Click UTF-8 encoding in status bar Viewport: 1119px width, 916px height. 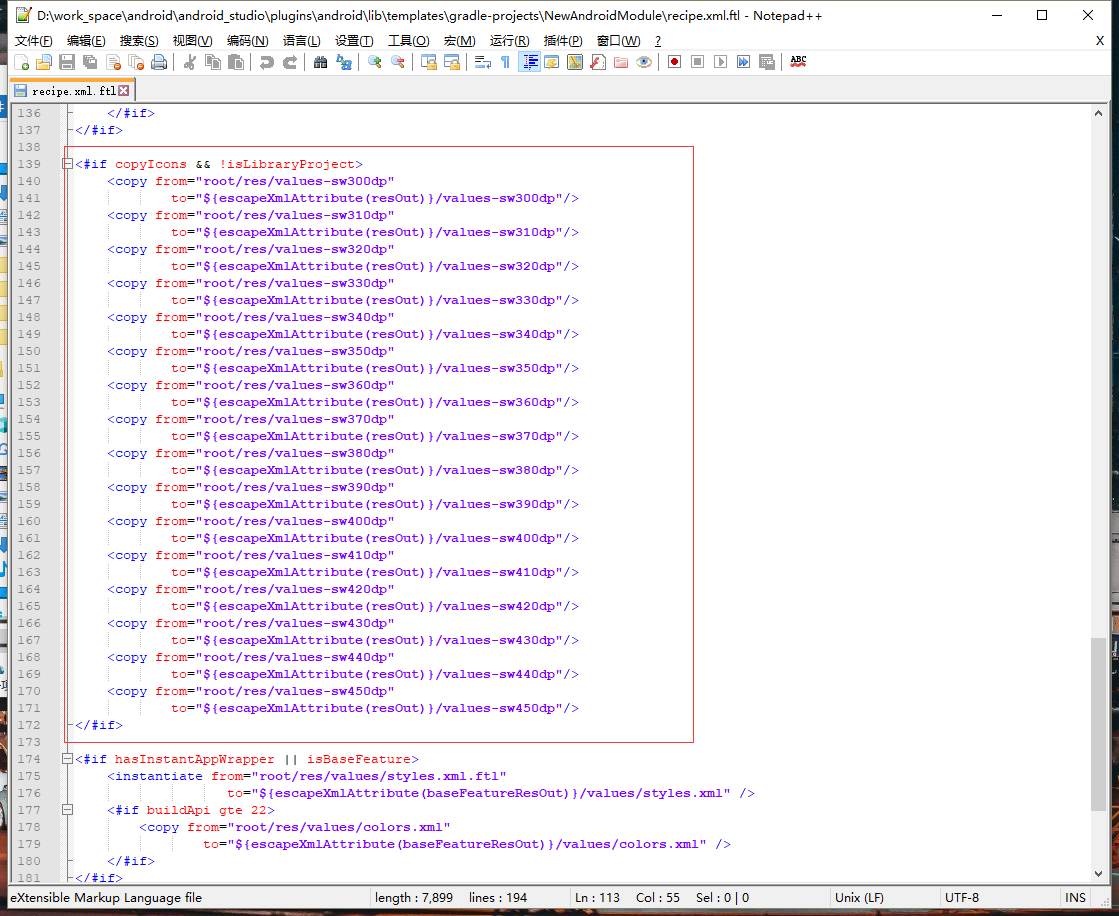coord(961,898)
